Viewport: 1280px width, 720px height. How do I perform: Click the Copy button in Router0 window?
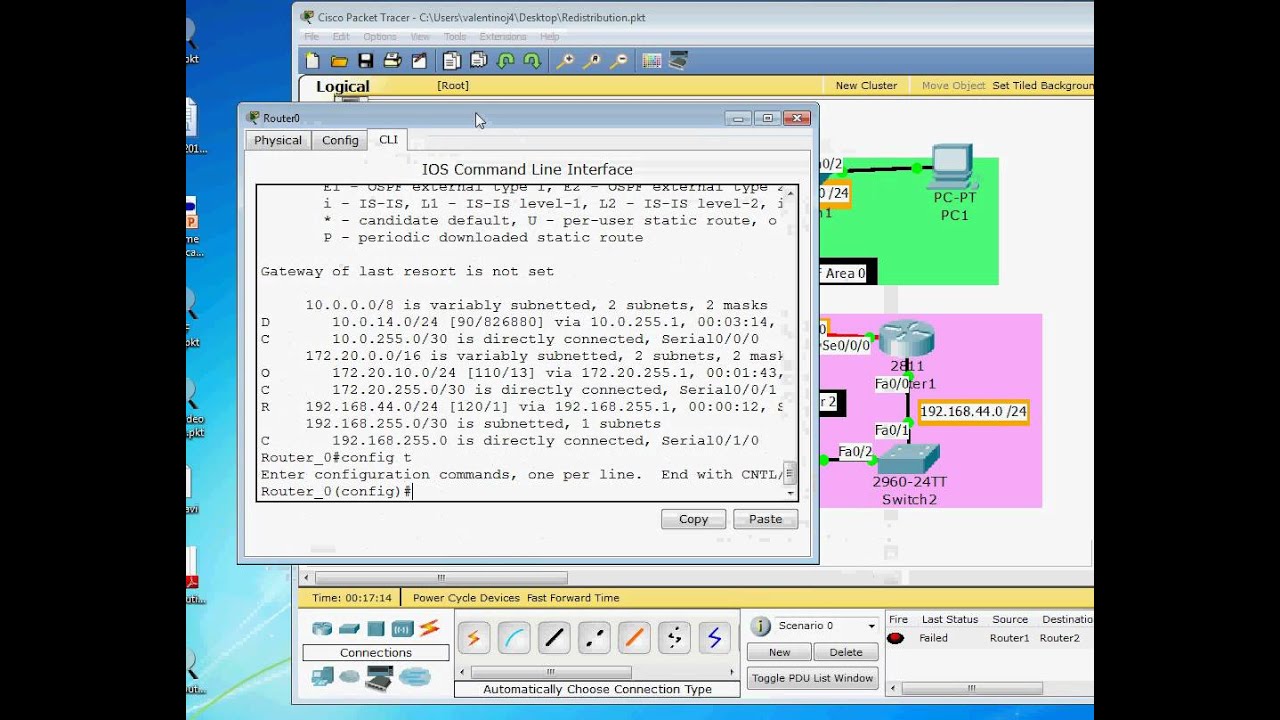coord(693,519)
